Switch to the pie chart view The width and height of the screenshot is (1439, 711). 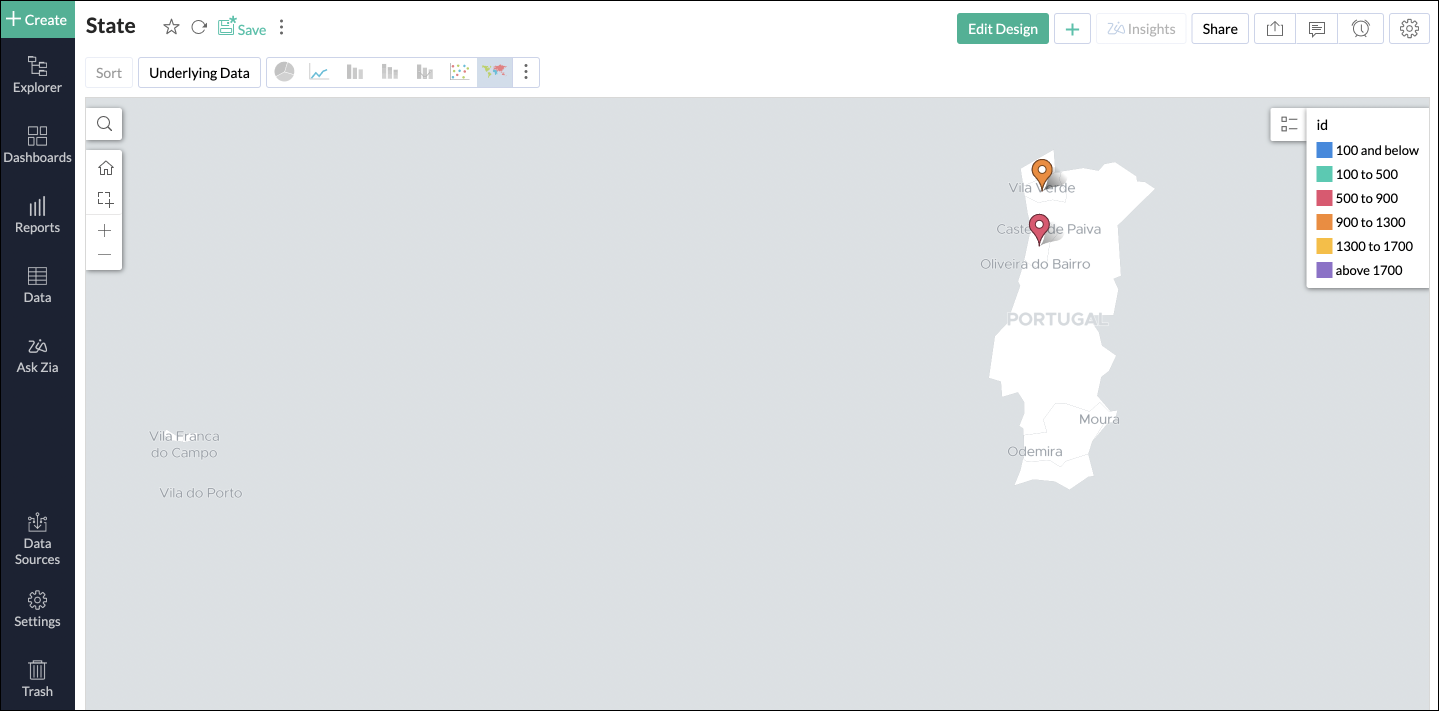285,71
